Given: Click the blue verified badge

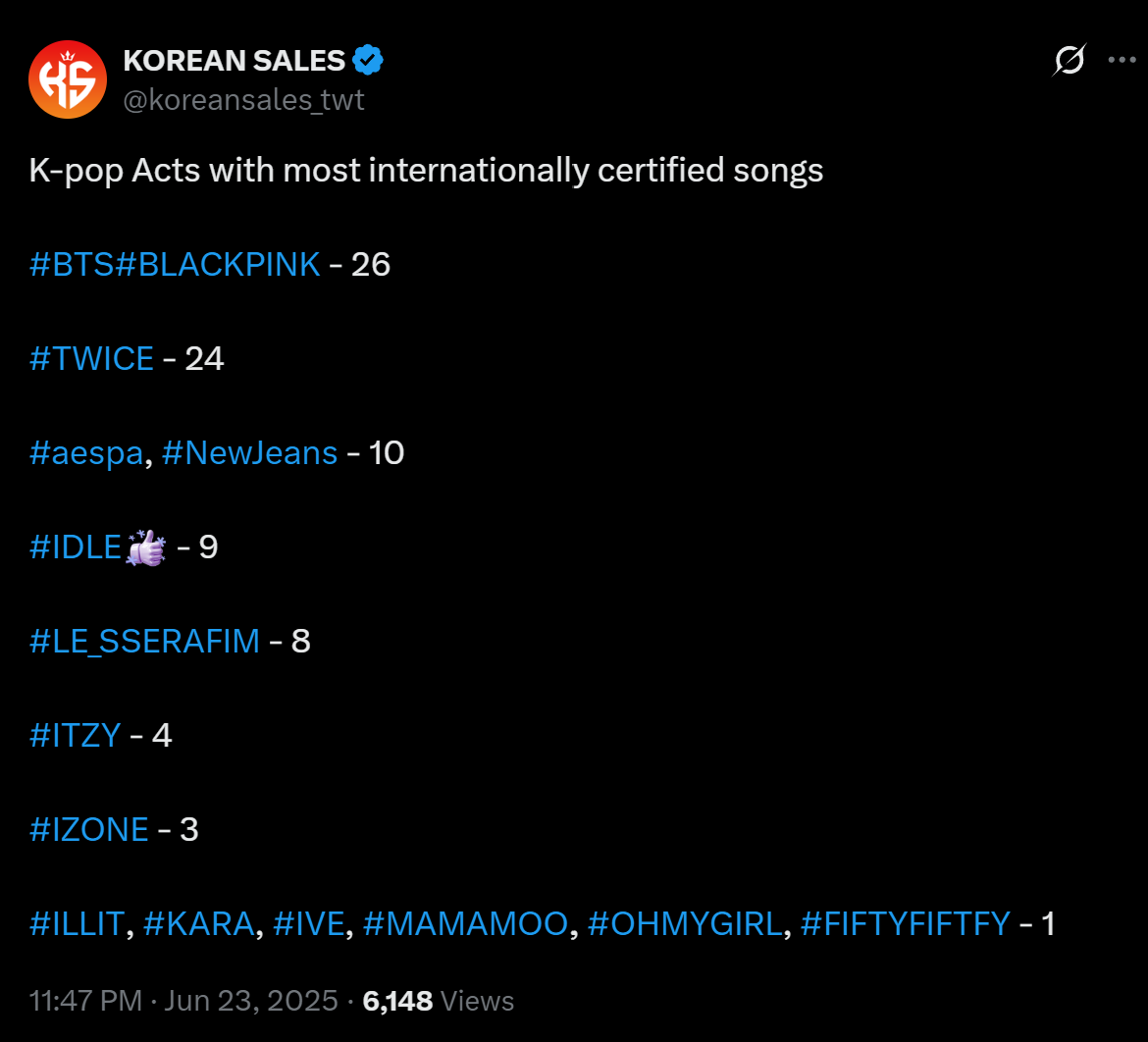Looking at the screenshot, I should click(368, 60).
